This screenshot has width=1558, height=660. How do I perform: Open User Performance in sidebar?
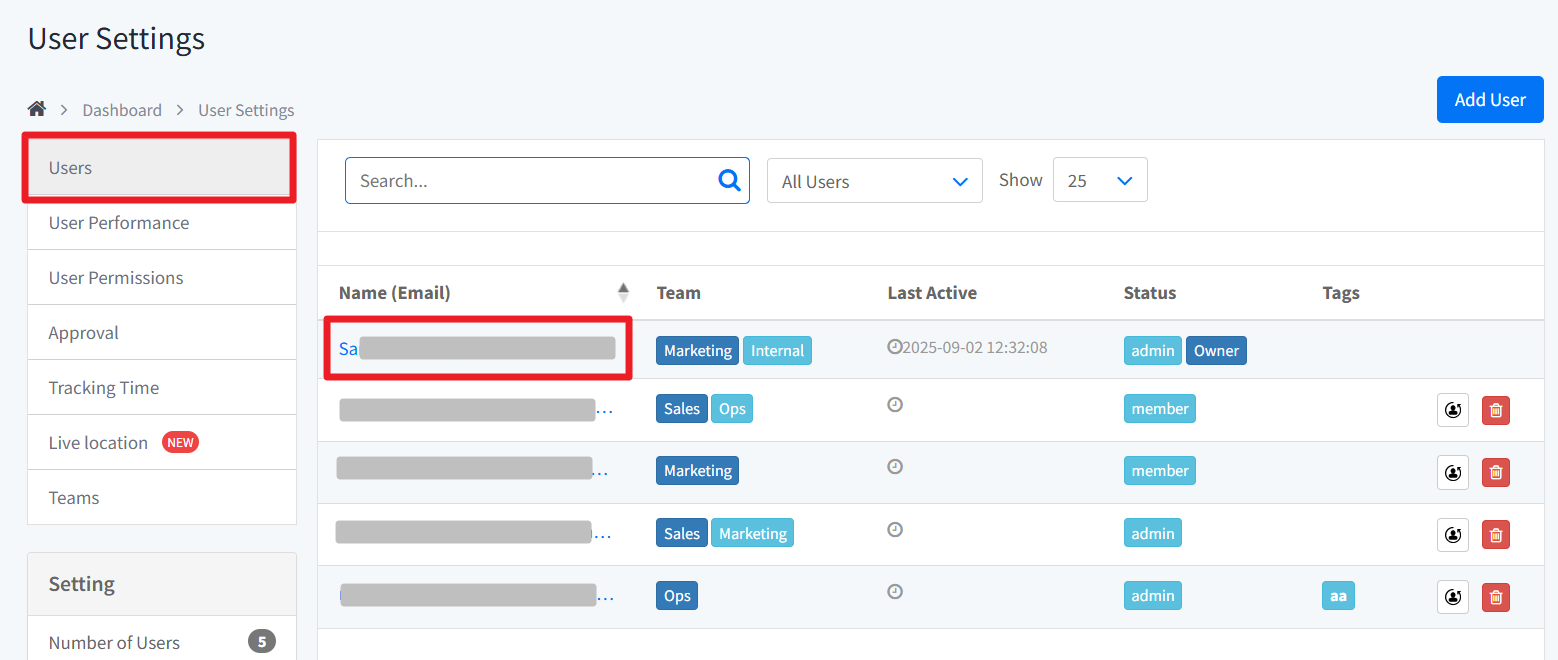[x=119, y=223]
